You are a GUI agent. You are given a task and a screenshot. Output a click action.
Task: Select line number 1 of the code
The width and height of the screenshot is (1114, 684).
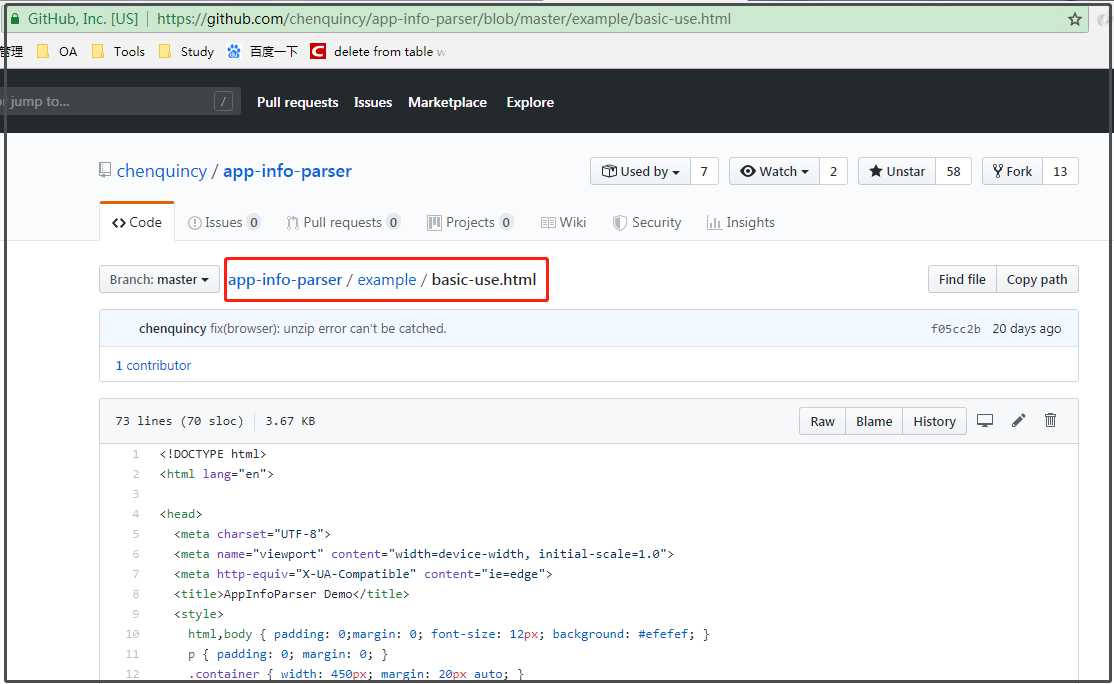135,454
